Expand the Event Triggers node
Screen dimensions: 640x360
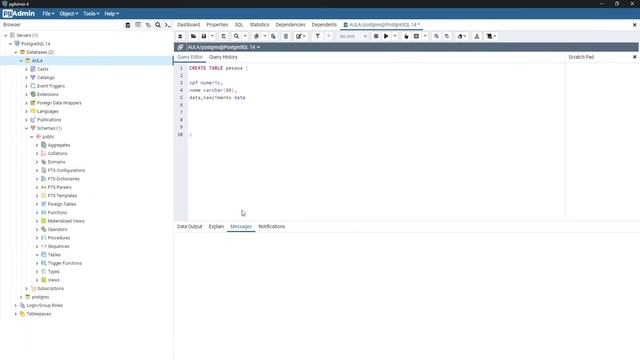pos(27,86)
